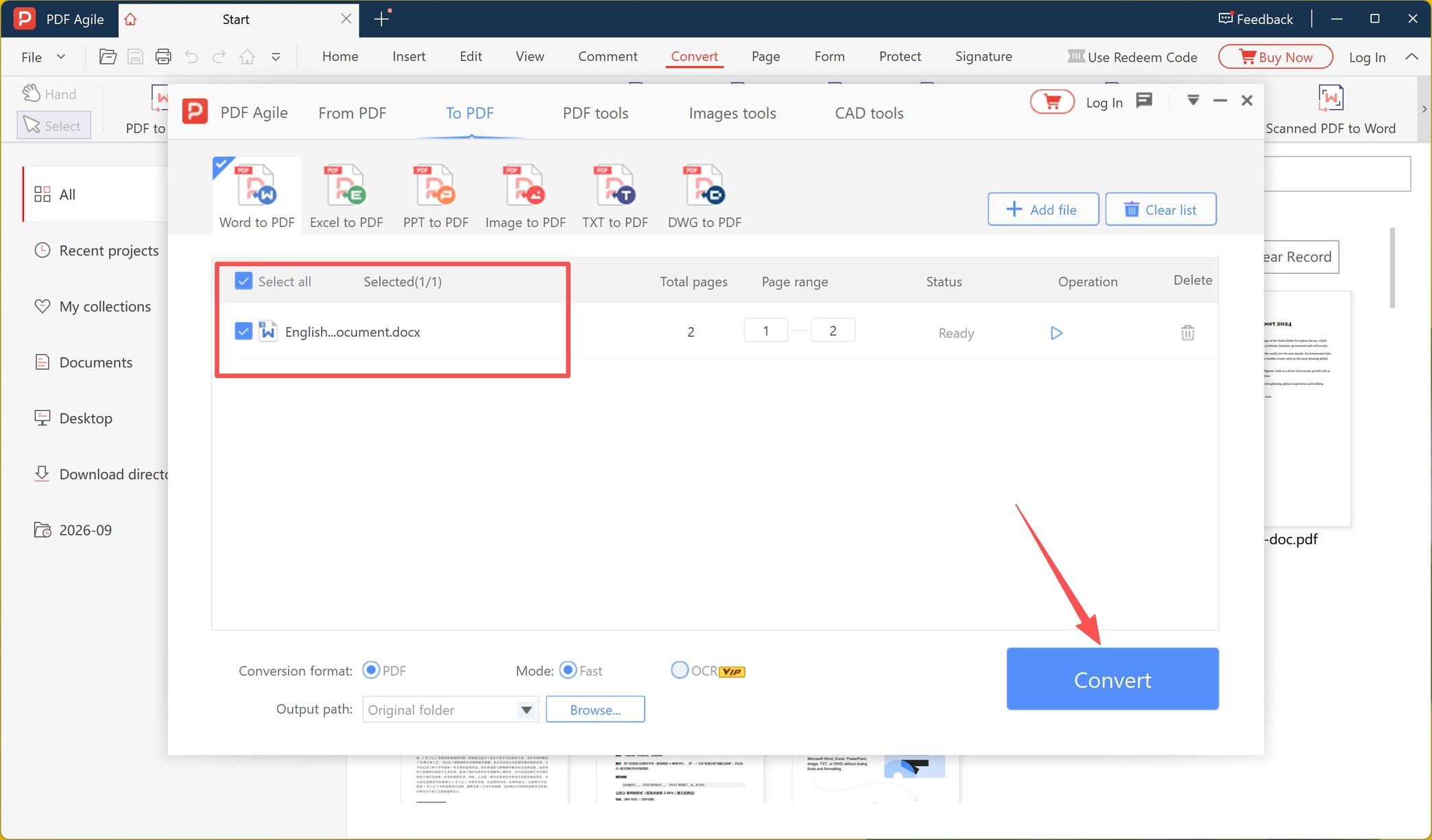Click the Undo arrow in main toolbar
This screenshot has width=1432, height=840.
coord(191,57)
